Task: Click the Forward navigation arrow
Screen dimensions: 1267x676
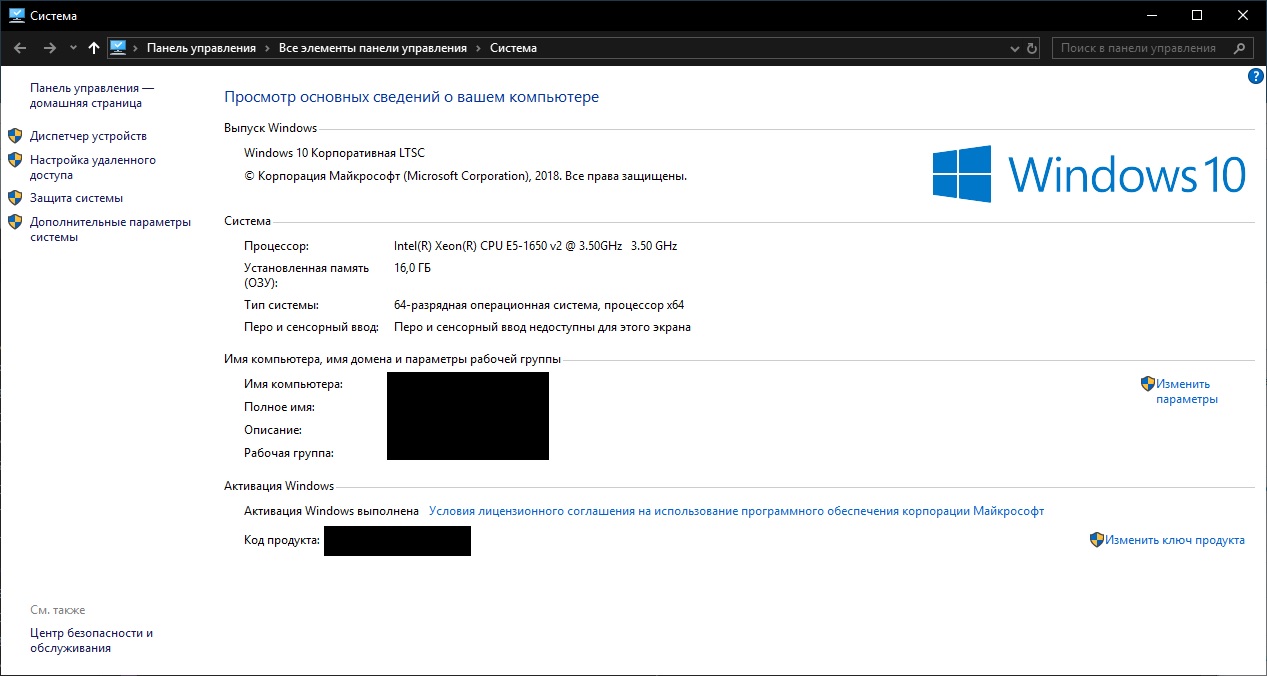Action: pyautogui.click(x=49, y=48)
